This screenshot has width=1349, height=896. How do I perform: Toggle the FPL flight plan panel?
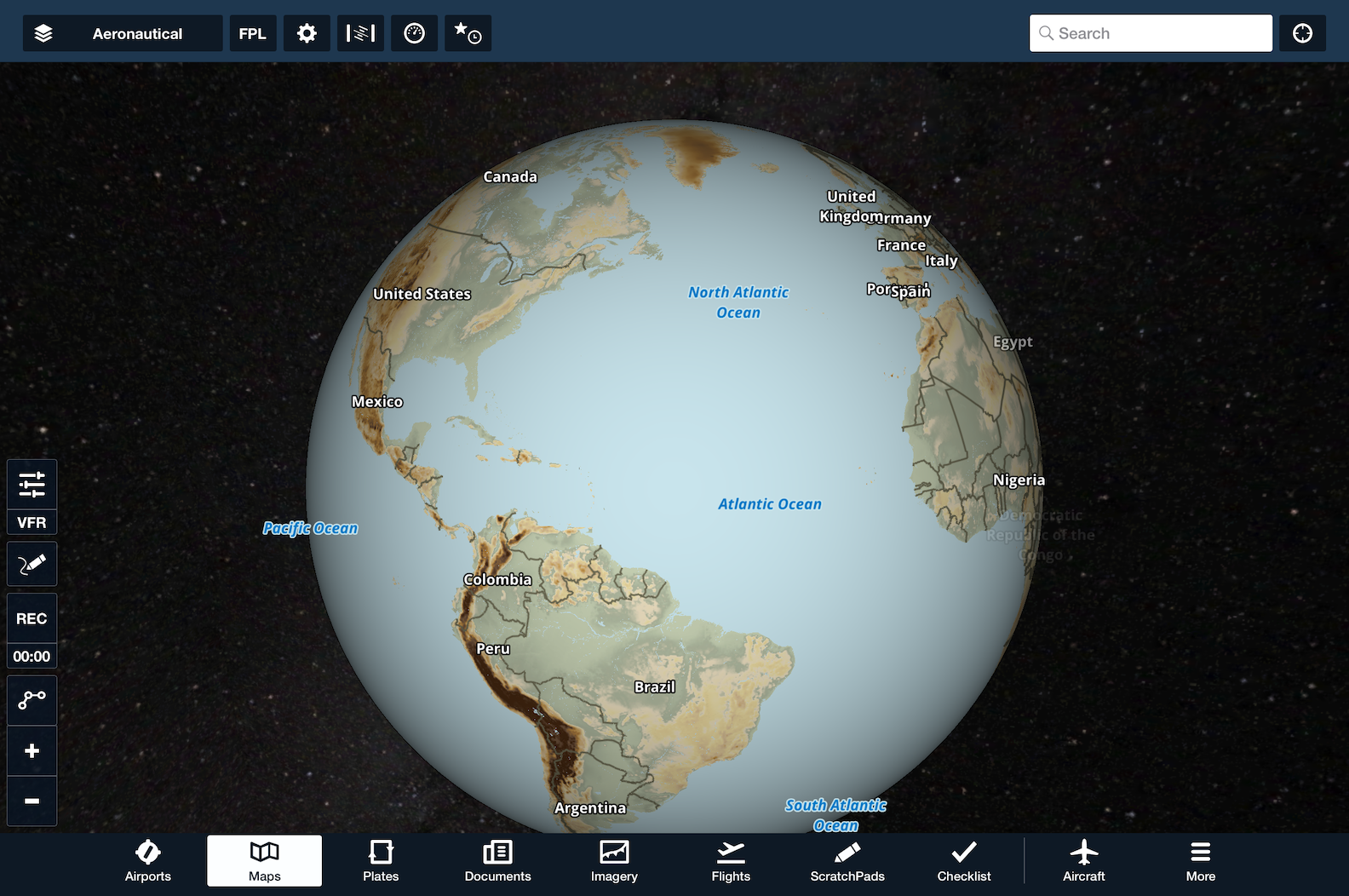(252, 33)
